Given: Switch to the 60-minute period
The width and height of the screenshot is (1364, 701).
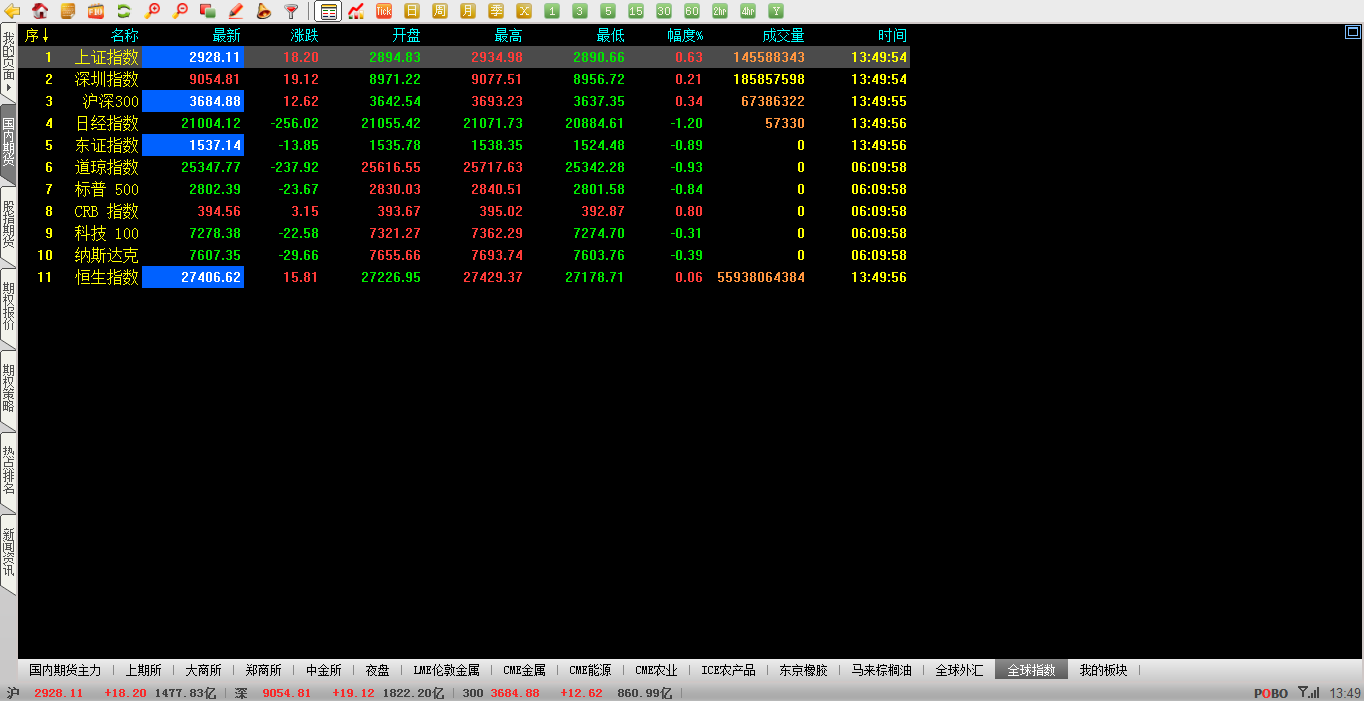Looking at the screenshot, I should 691,11.
